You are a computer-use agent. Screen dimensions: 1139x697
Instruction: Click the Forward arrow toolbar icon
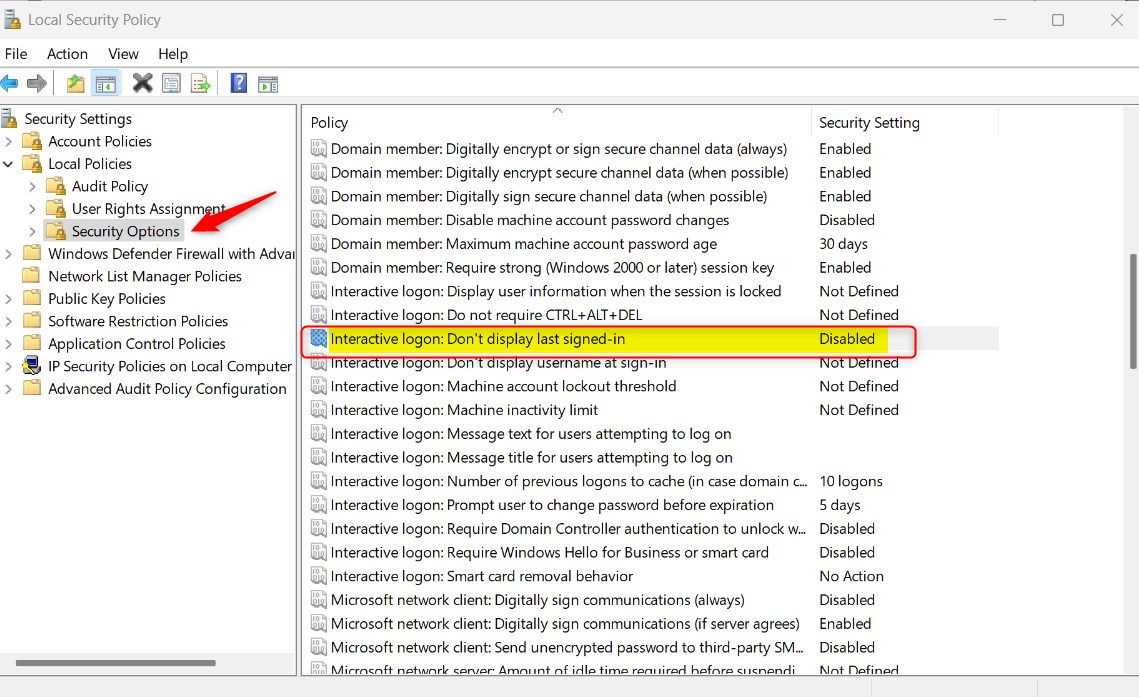point(37,83)
